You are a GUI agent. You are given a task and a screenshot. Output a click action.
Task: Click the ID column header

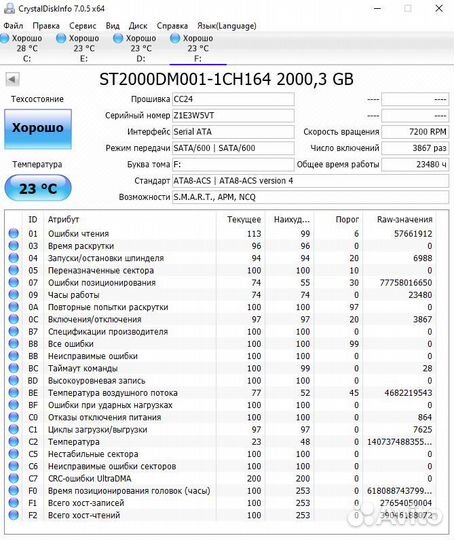pos(33,219)
